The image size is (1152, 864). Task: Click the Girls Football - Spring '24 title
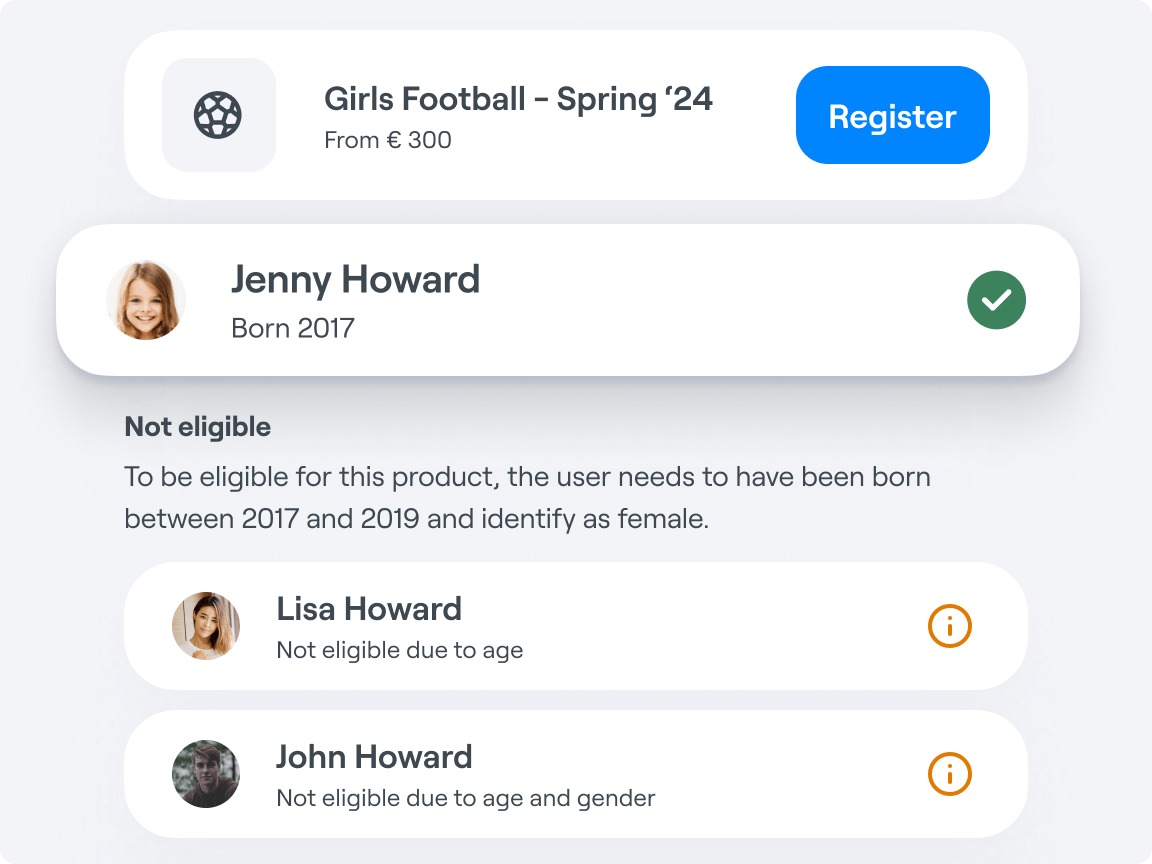tap(518, 99)
